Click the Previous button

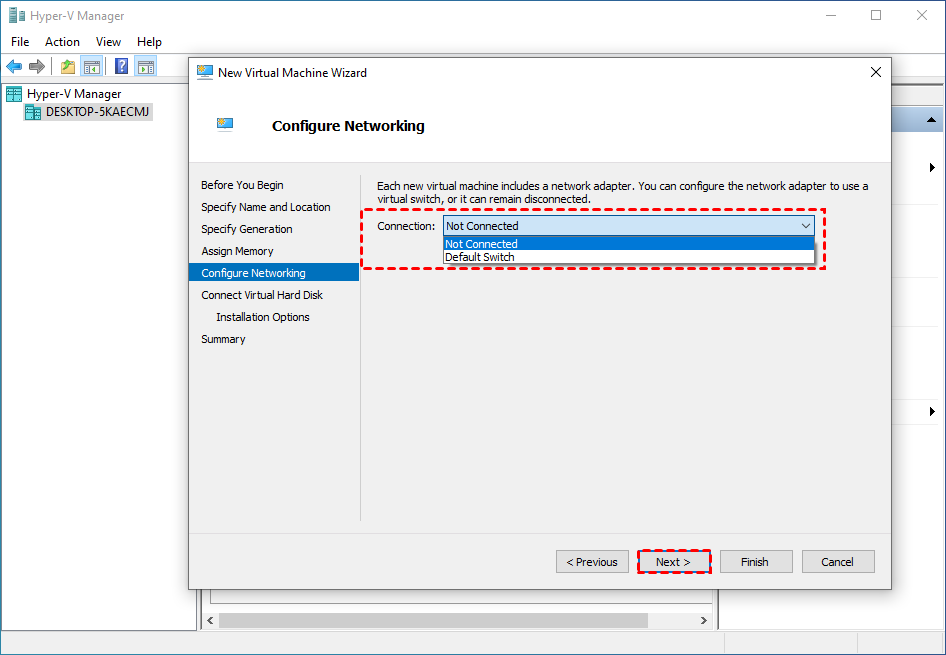click(x=592, y=562)
